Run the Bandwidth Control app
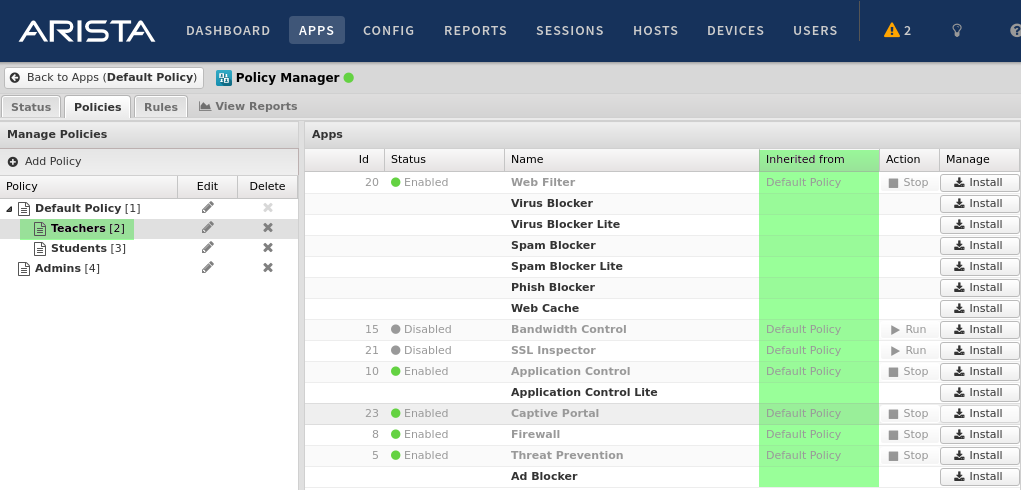The width and height of the screenshot is (1021, 490). click(x=909, y=329)
